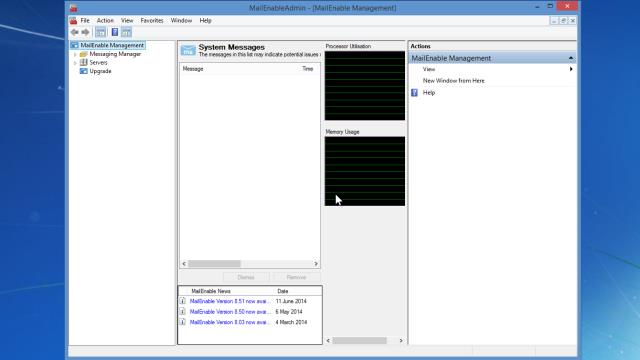This screenshot has height=360, width=640.
Task: Click left arrow of graphs panel scrollbar
Action: pyautogui.click(x=328, y=340)
